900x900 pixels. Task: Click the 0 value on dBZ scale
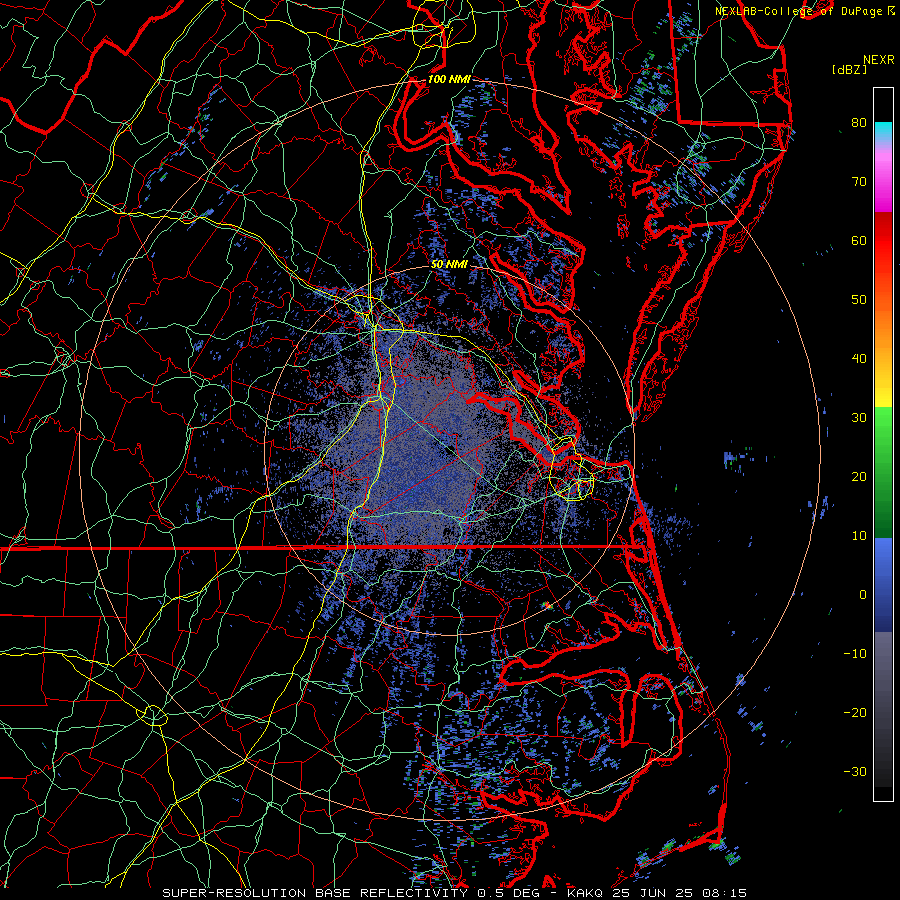pyautogui.click(x=863, y=595)
